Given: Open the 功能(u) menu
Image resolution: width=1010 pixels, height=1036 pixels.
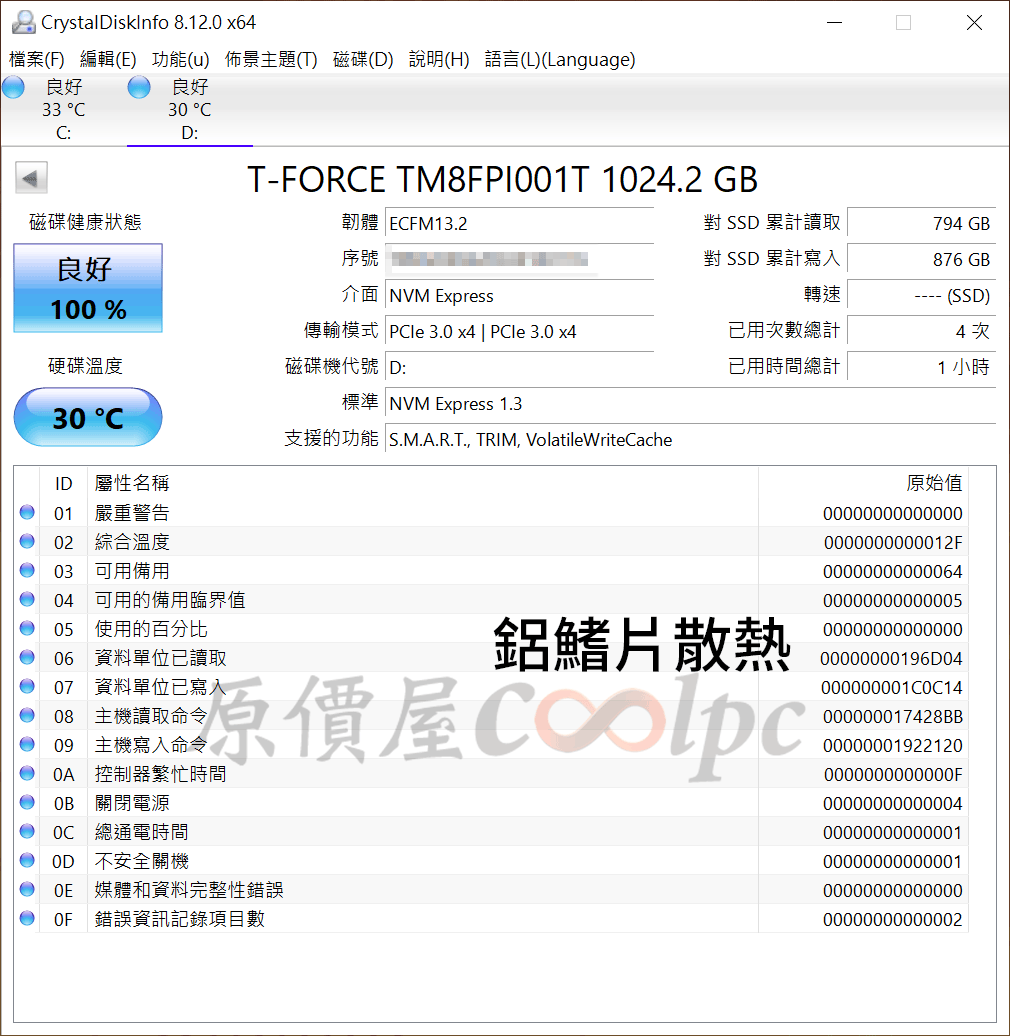Looking at the screenshot, I should click(181, 59).
